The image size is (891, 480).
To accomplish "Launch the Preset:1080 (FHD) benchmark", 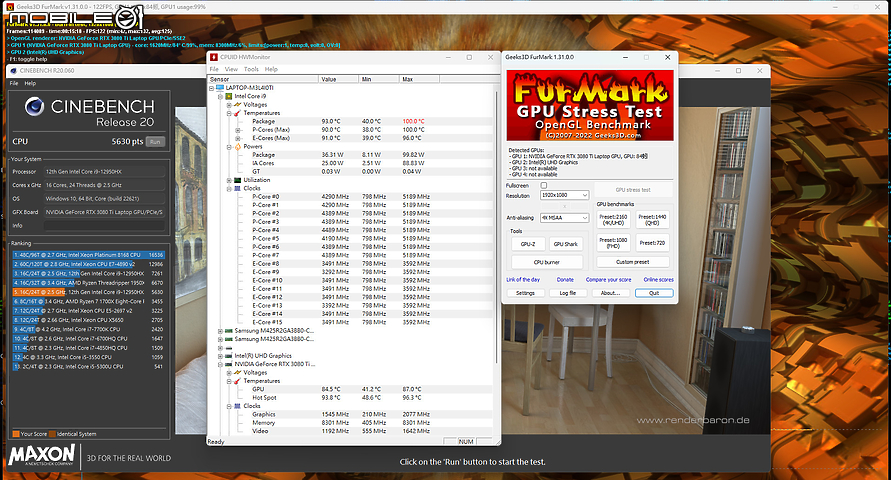I will pyautogui.click(x=613, y=243).
